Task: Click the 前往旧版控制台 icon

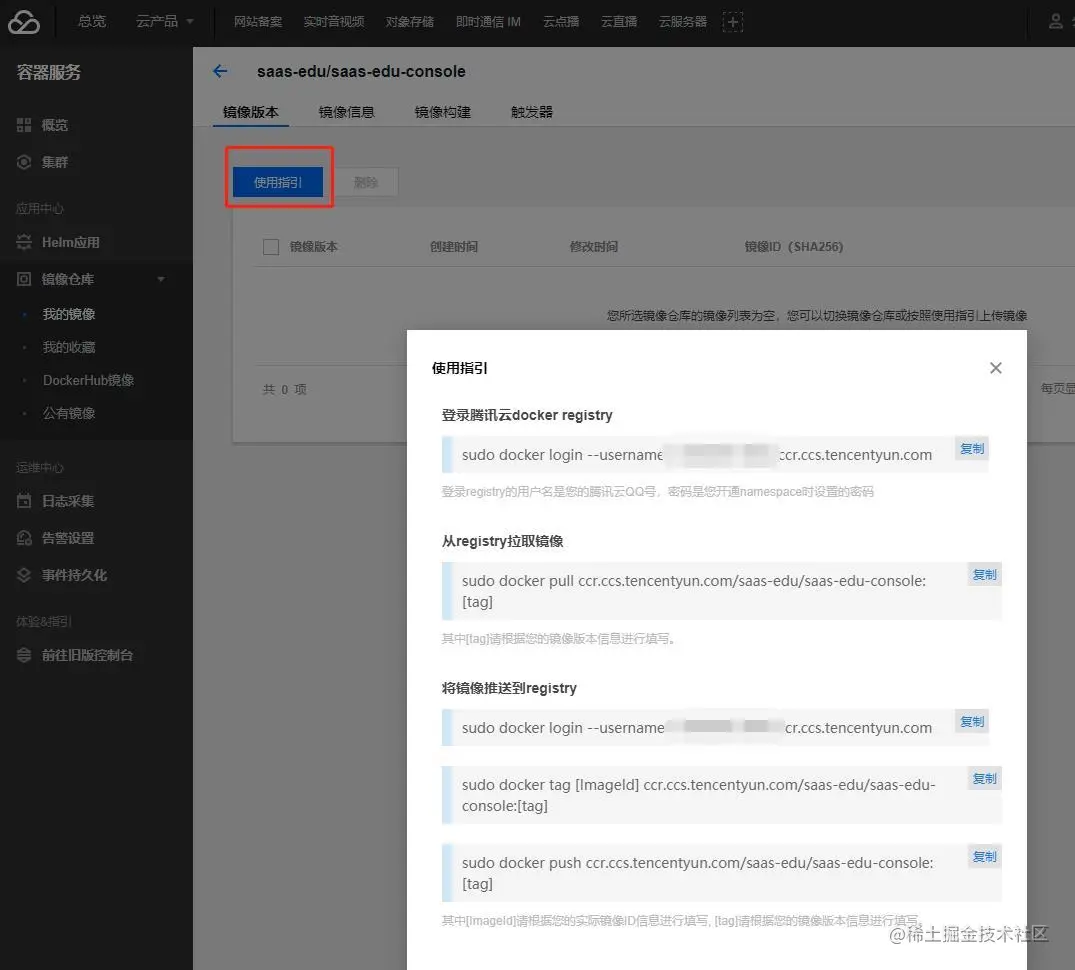Action: point(24,655)
